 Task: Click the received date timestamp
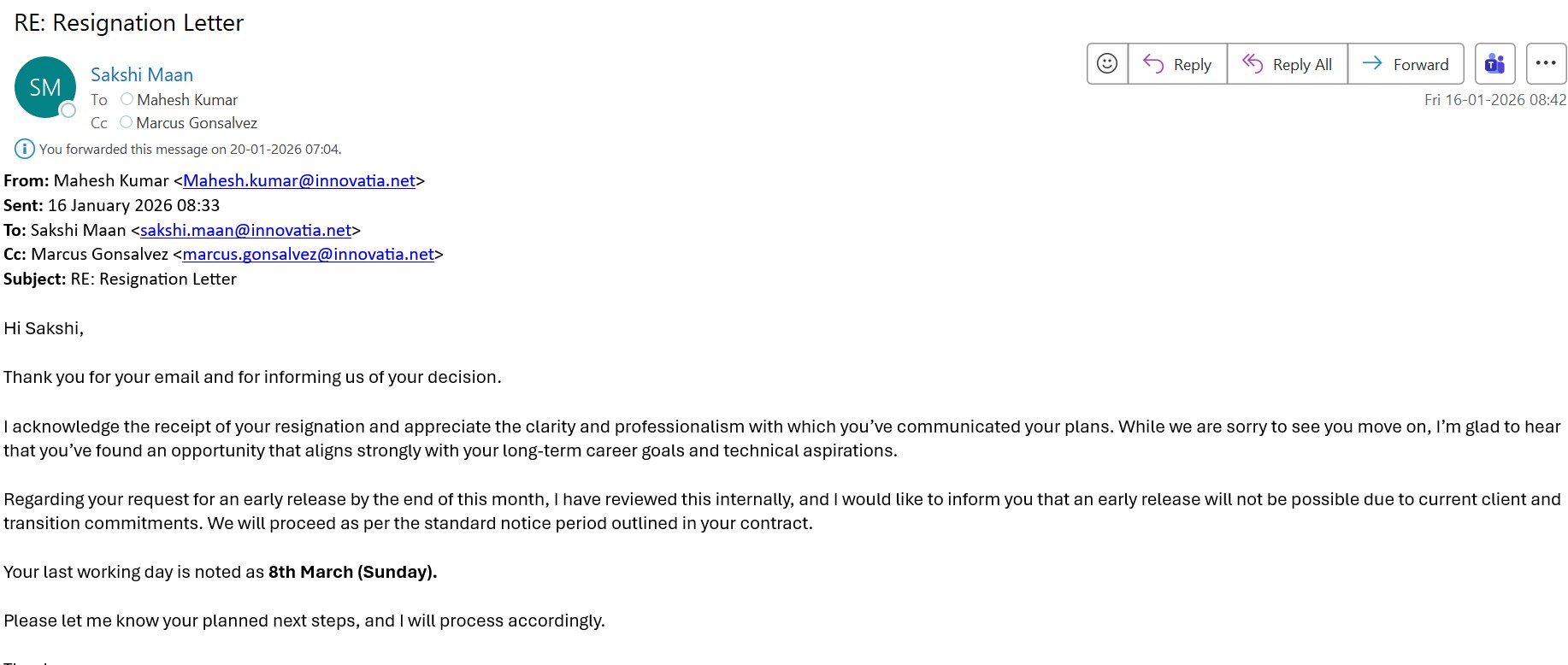[x=1494, y=100]
